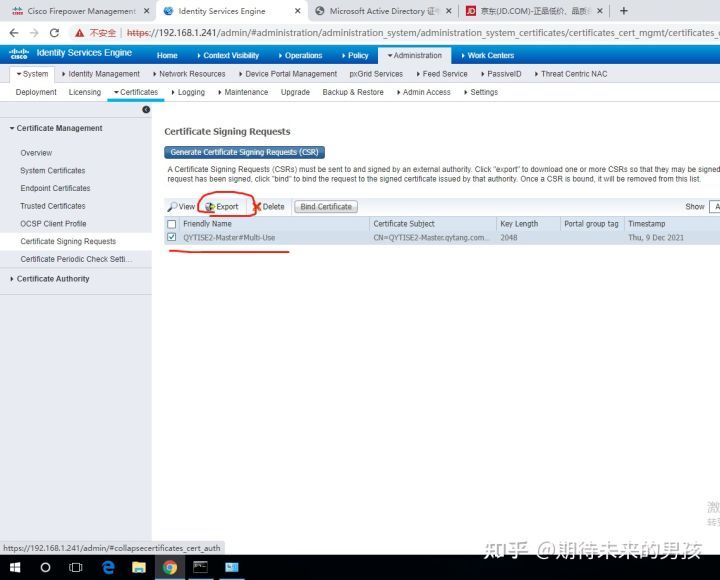Open Trusted Certificates in the sidebar
Screen dimensions: 720x580
click(x=53, y=206)
